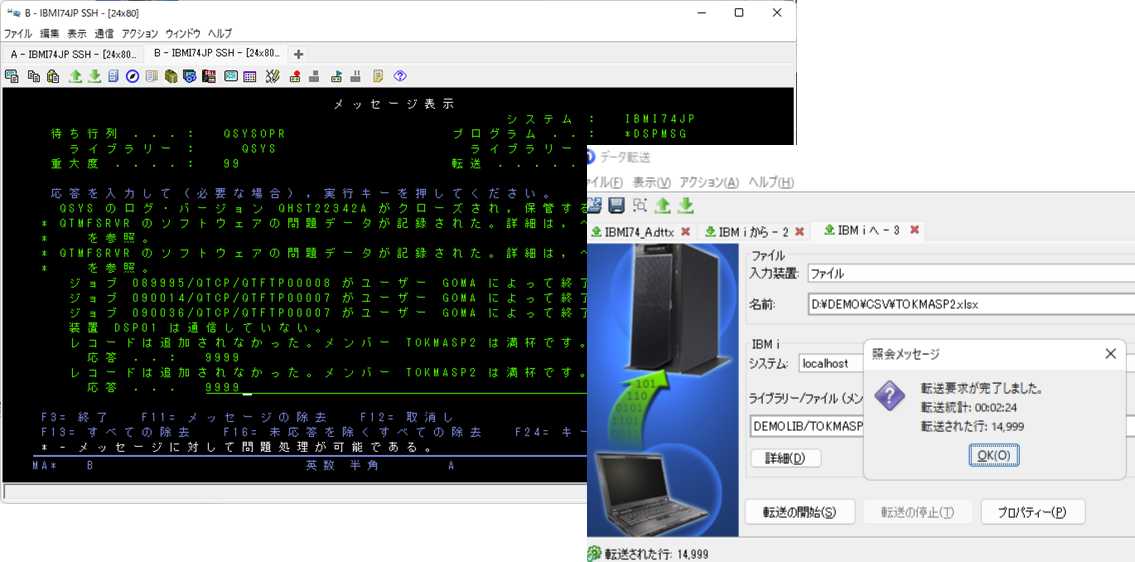Click the play macro green arrow icon
The image size is (1135, 562).
pos(337,76)
